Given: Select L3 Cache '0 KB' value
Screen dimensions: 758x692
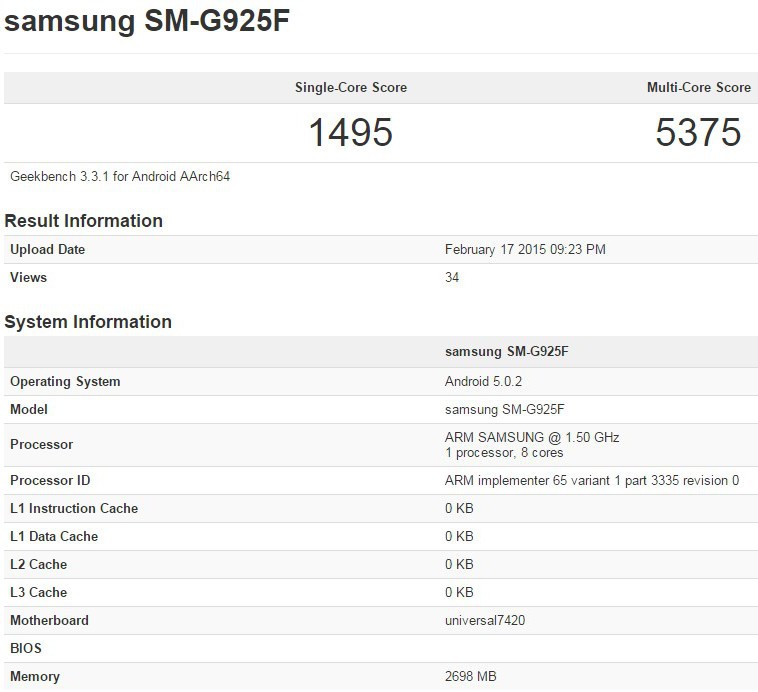Looking at the screenshot, I should (x=459, y=593).
